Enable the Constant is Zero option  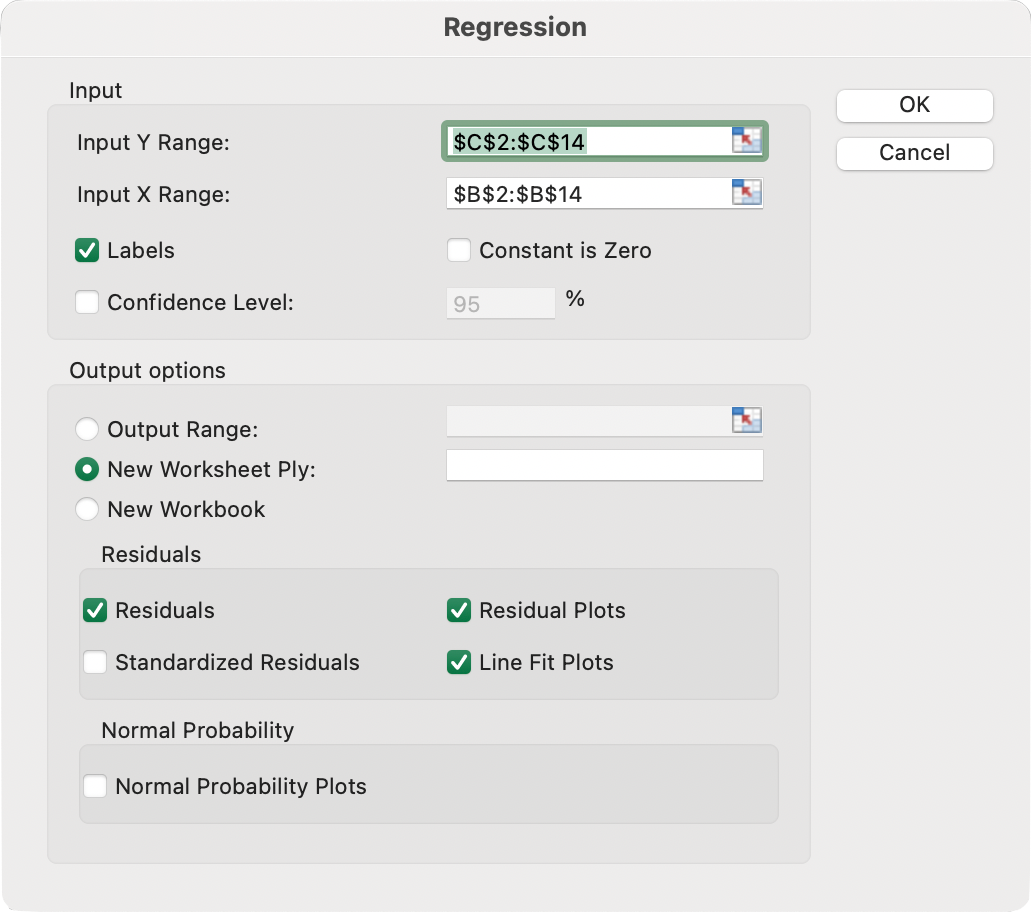point(459,250)
